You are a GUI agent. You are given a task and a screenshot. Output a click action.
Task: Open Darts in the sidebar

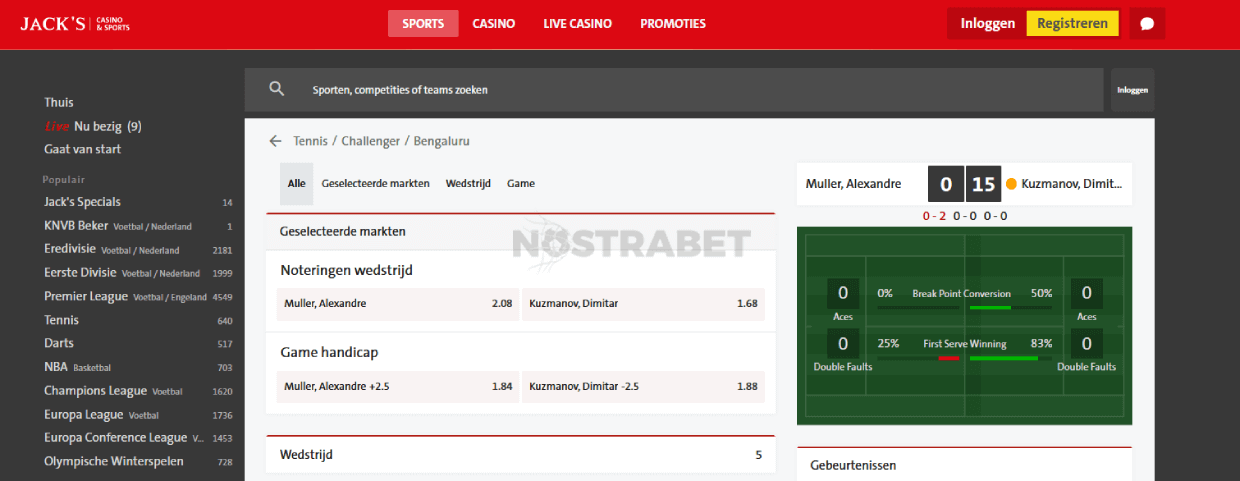point(138,343)
